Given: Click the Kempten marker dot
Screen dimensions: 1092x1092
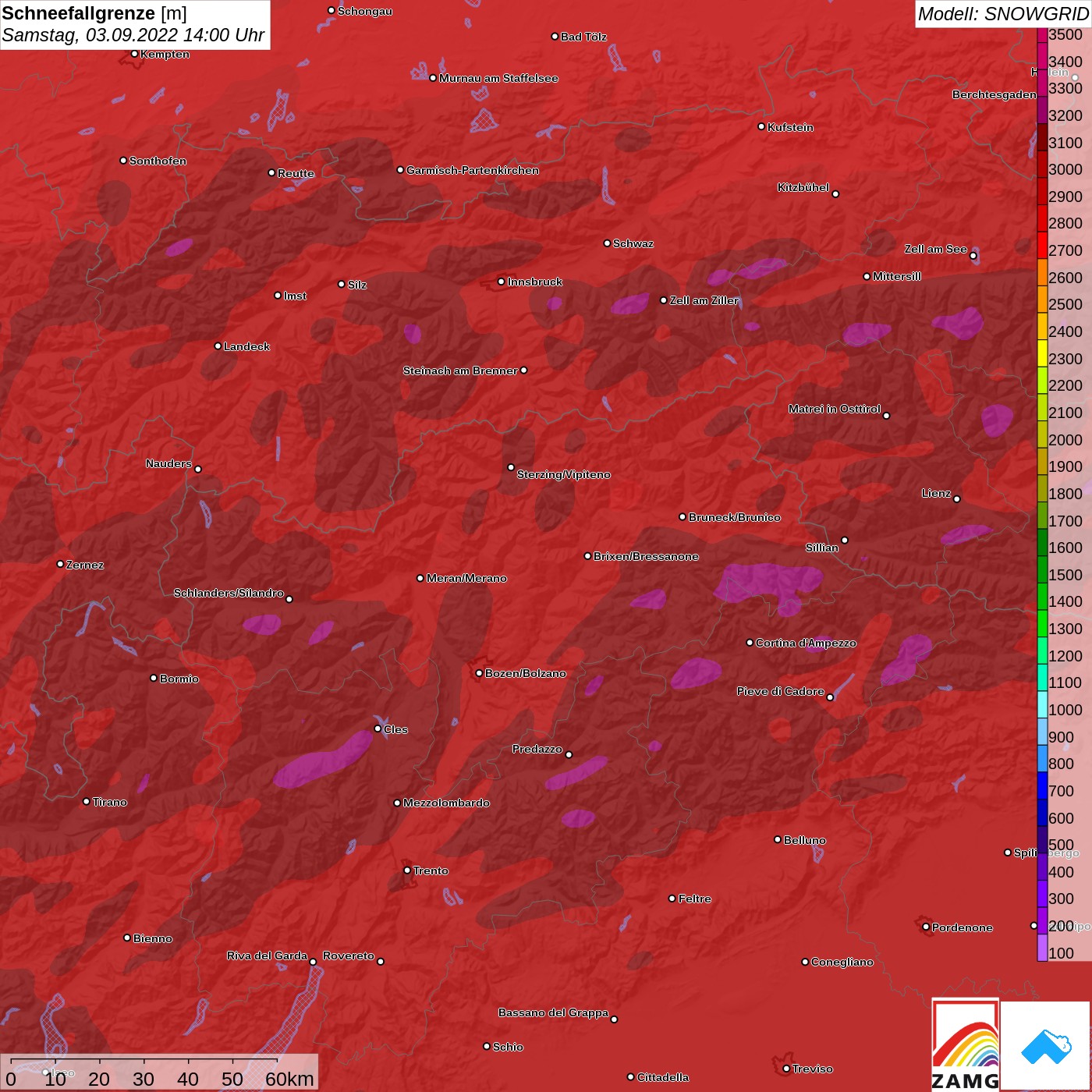Looking at the screenshot, I should coord(134,54).
